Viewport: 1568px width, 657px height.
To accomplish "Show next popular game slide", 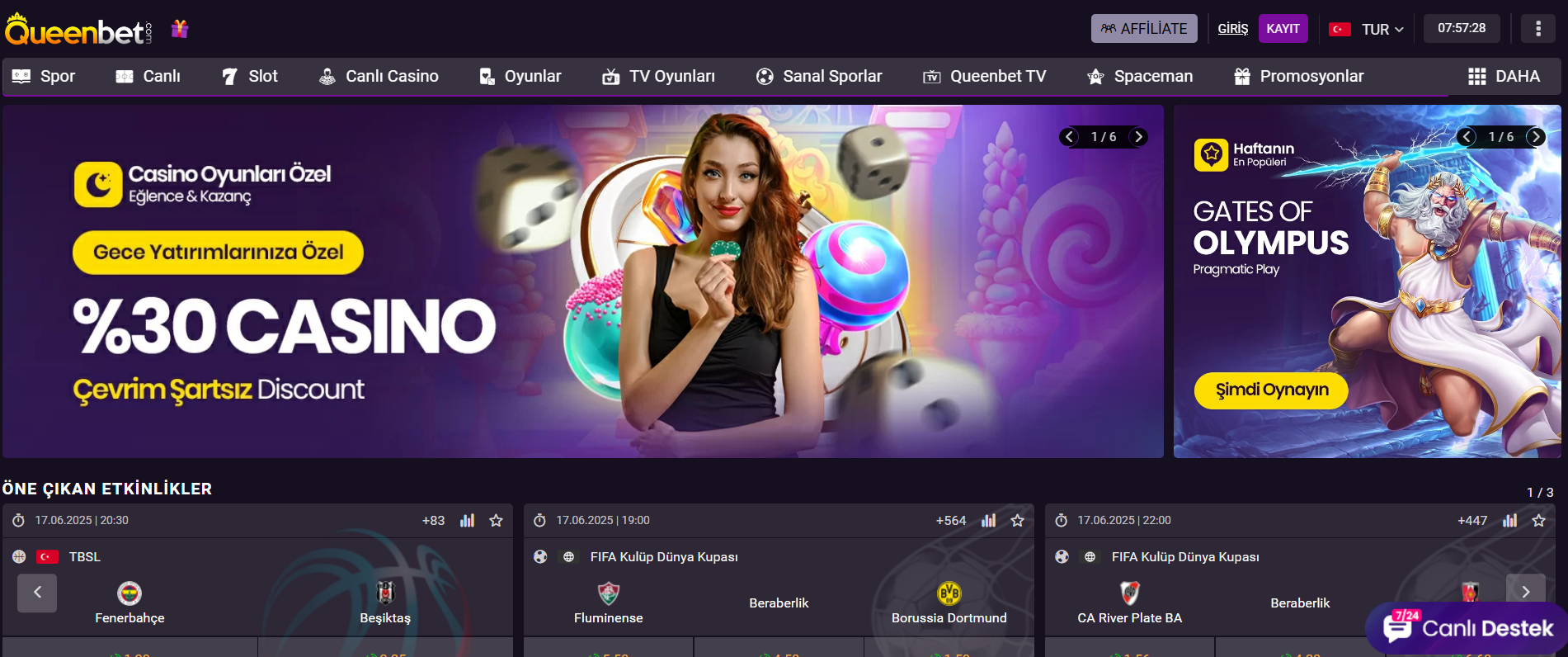I will point(1536,137).
